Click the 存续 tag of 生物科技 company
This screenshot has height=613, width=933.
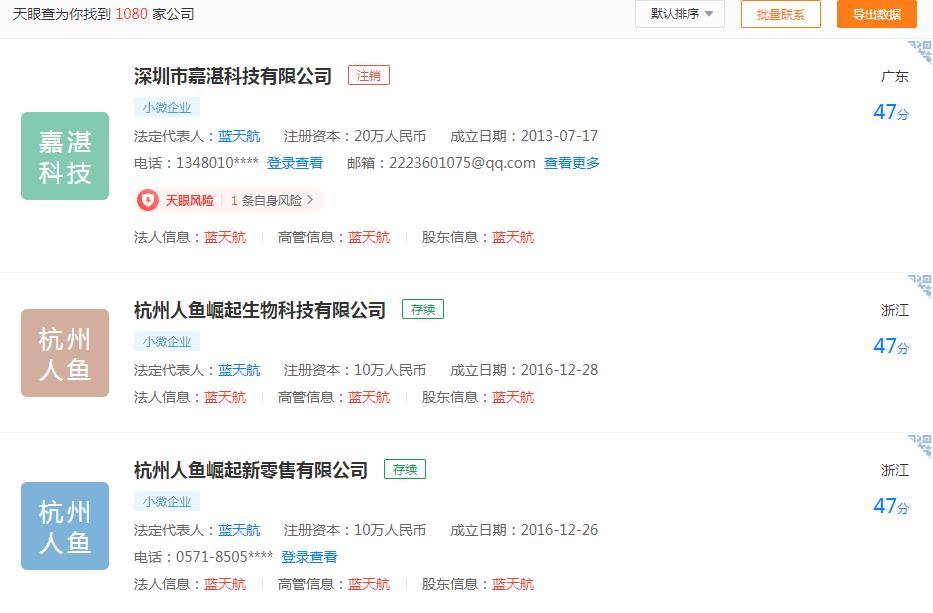pos(423,309)
